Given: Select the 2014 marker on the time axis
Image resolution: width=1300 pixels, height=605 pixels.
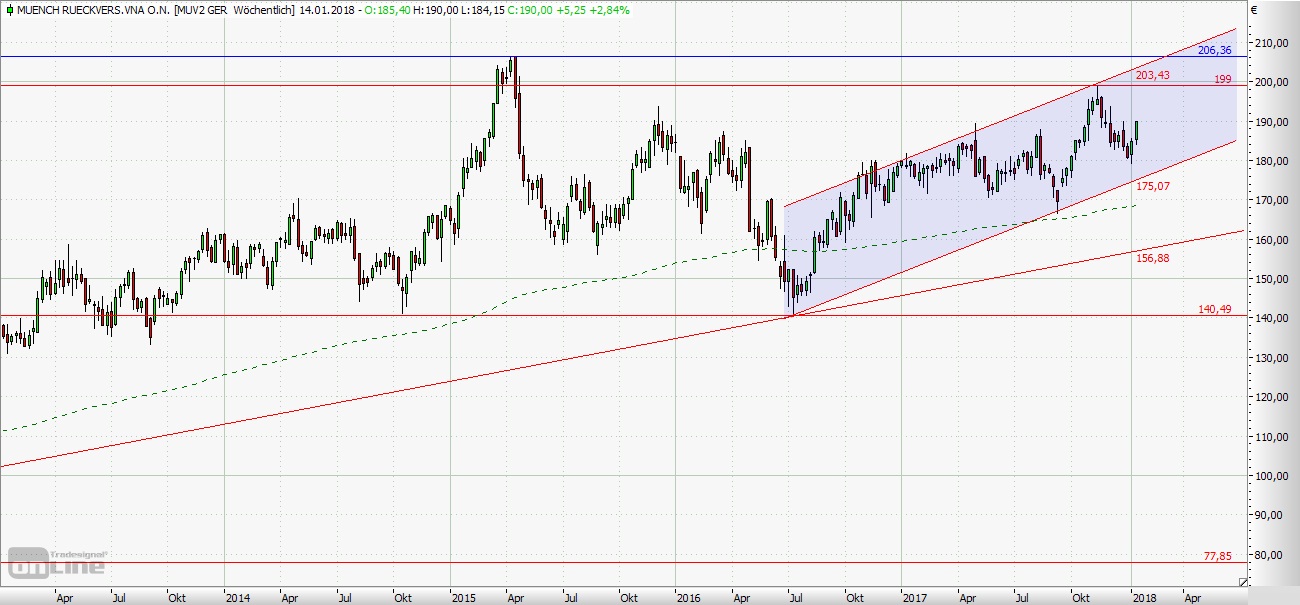Looking at the screenshot, I should 237,598.
